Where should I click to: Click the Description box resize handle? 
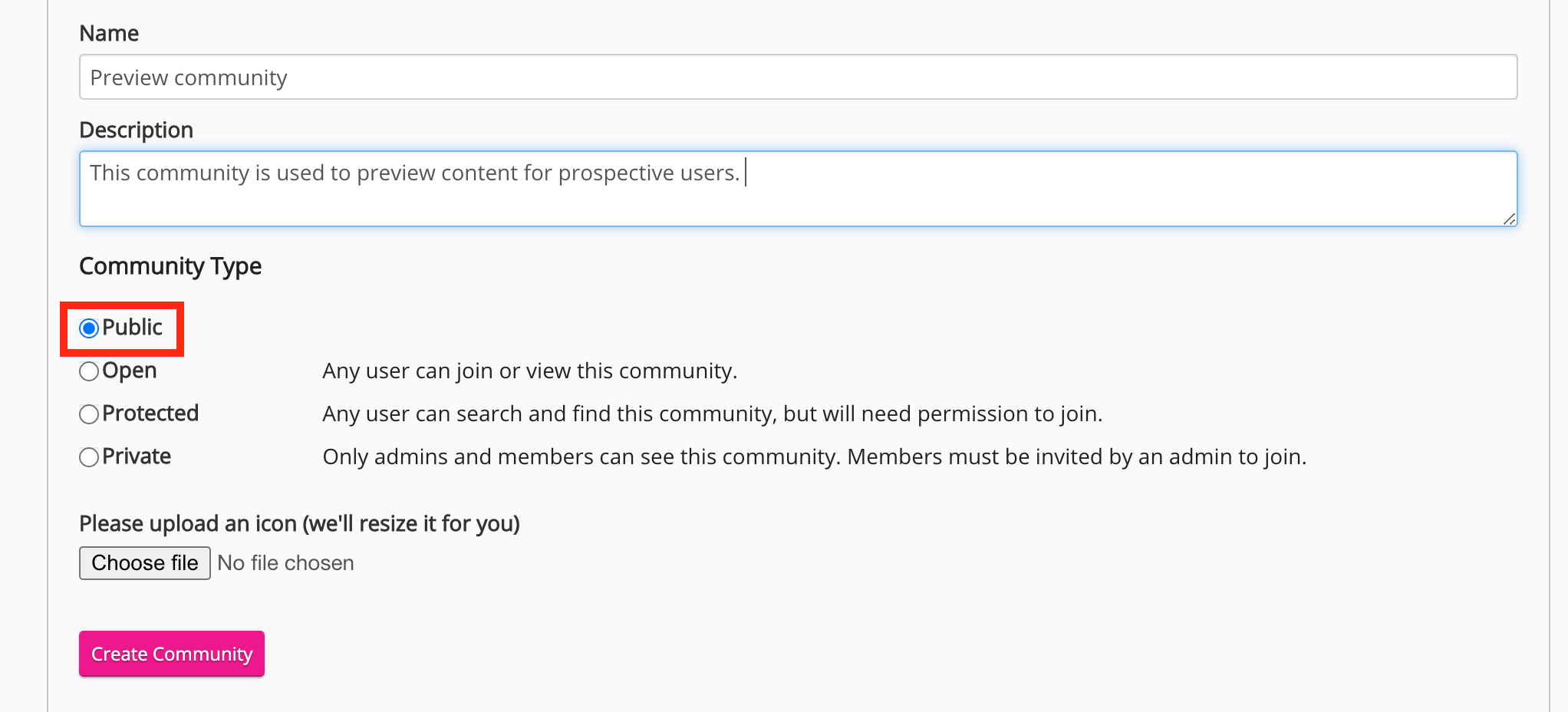[1509, 219]
